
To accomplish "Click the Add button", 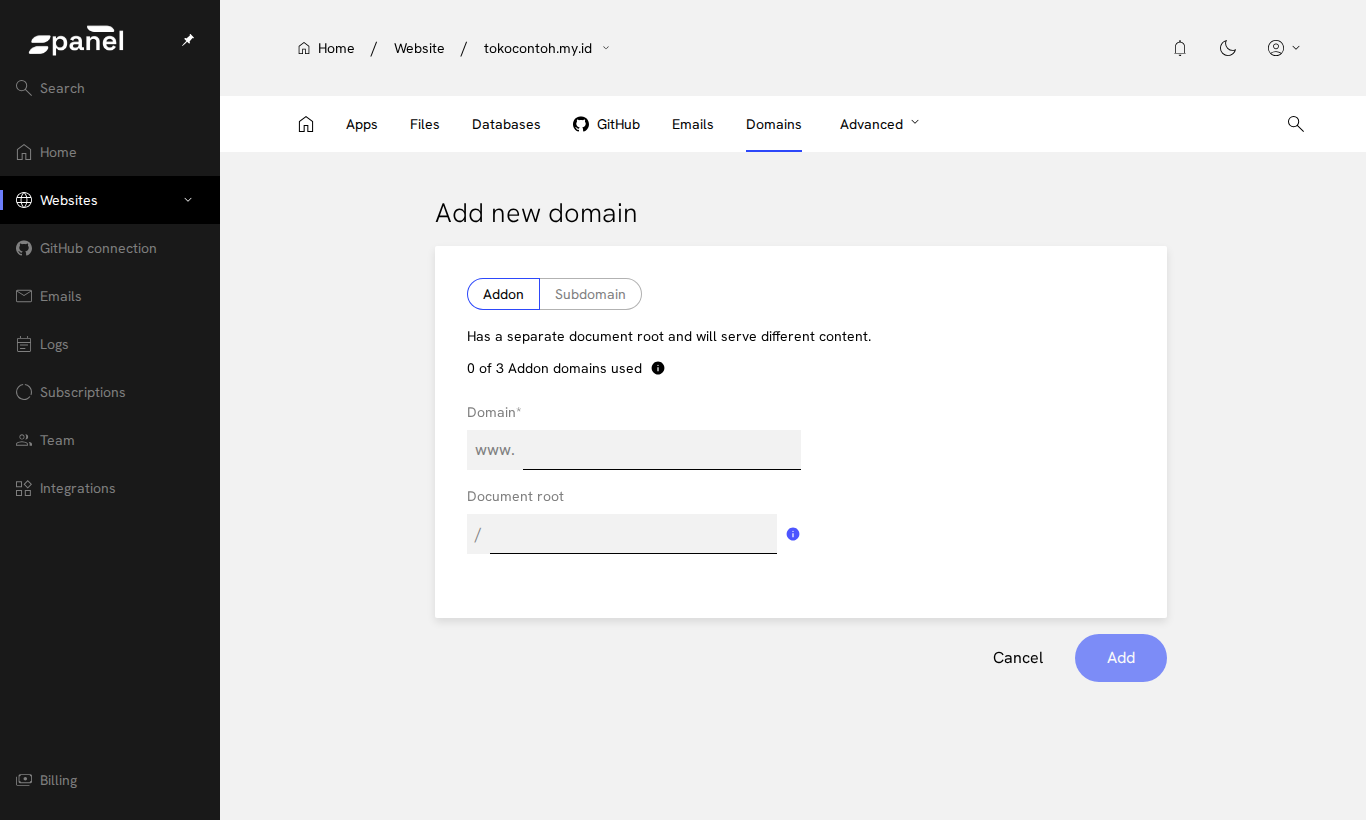I will click(x=1121, y=658).
